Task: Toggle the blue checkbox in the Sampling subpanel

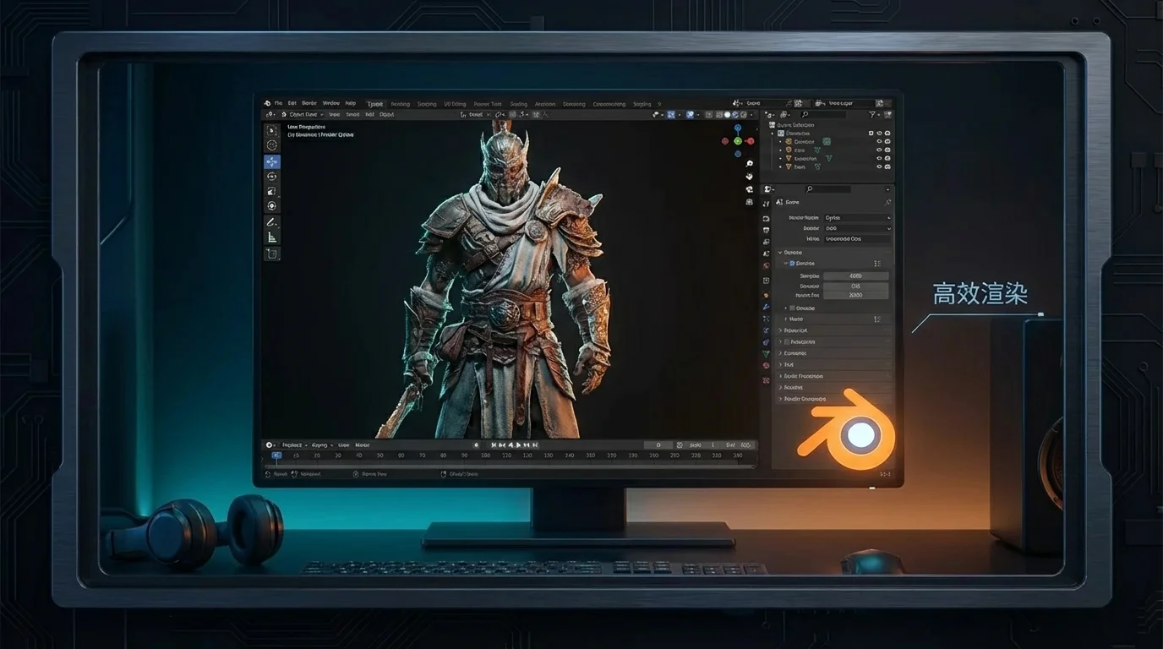Action: [792, 263]
